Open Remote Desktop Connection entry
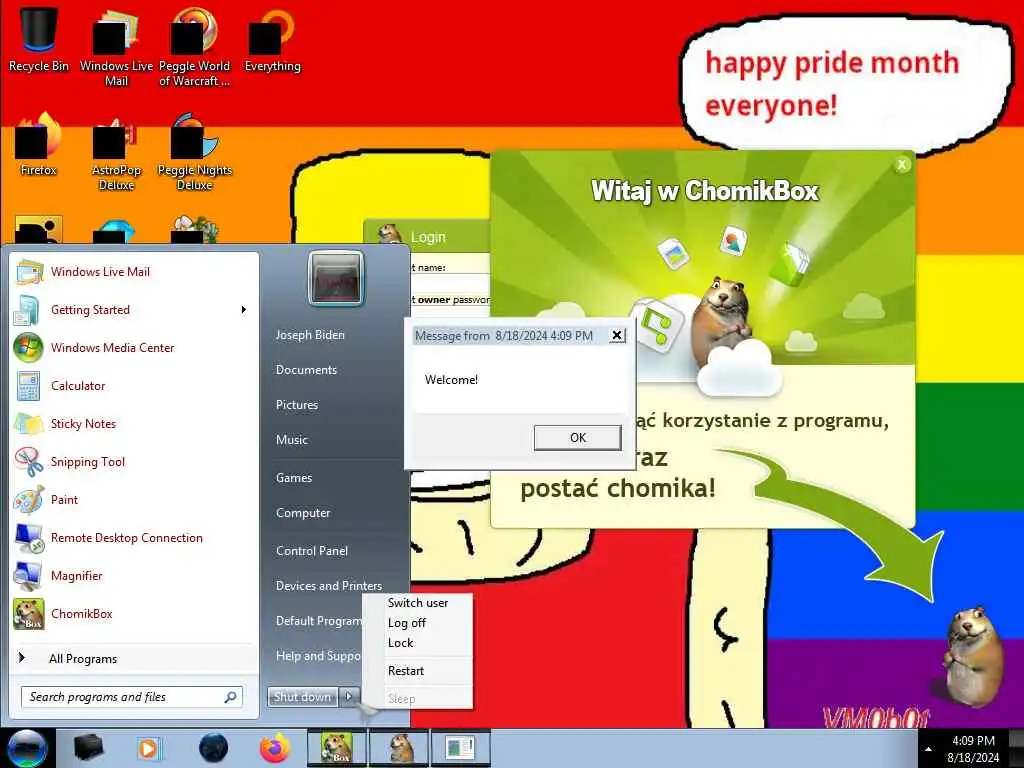The height and width of the screenshot is (768, 1024). click(x=135, y=537)
